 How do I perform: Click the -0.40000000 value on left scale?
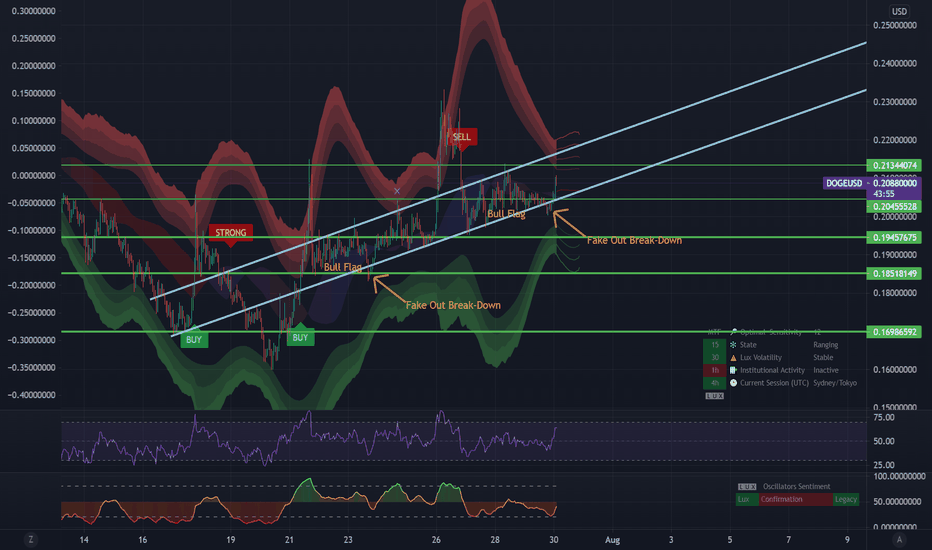click(x=32, y=395)
